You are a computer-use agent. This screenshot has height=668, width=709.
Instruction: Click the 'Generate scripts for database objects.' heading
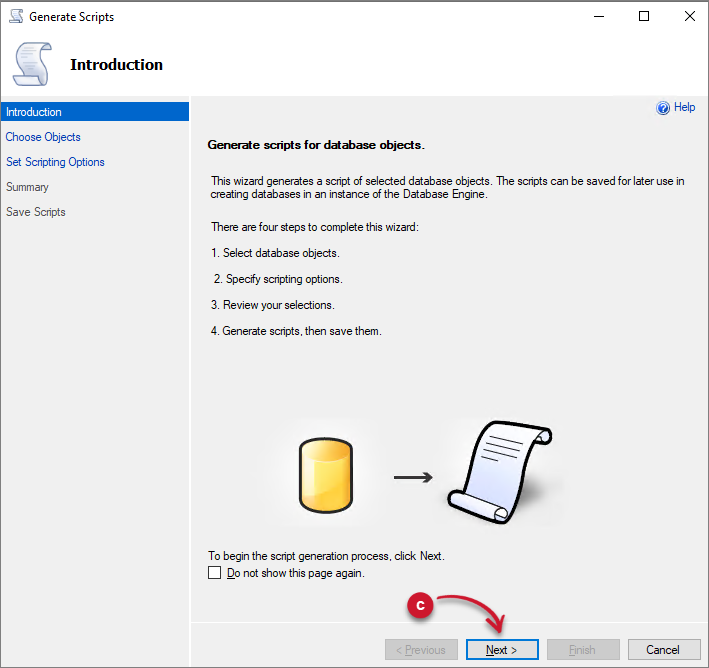[316, 145]
